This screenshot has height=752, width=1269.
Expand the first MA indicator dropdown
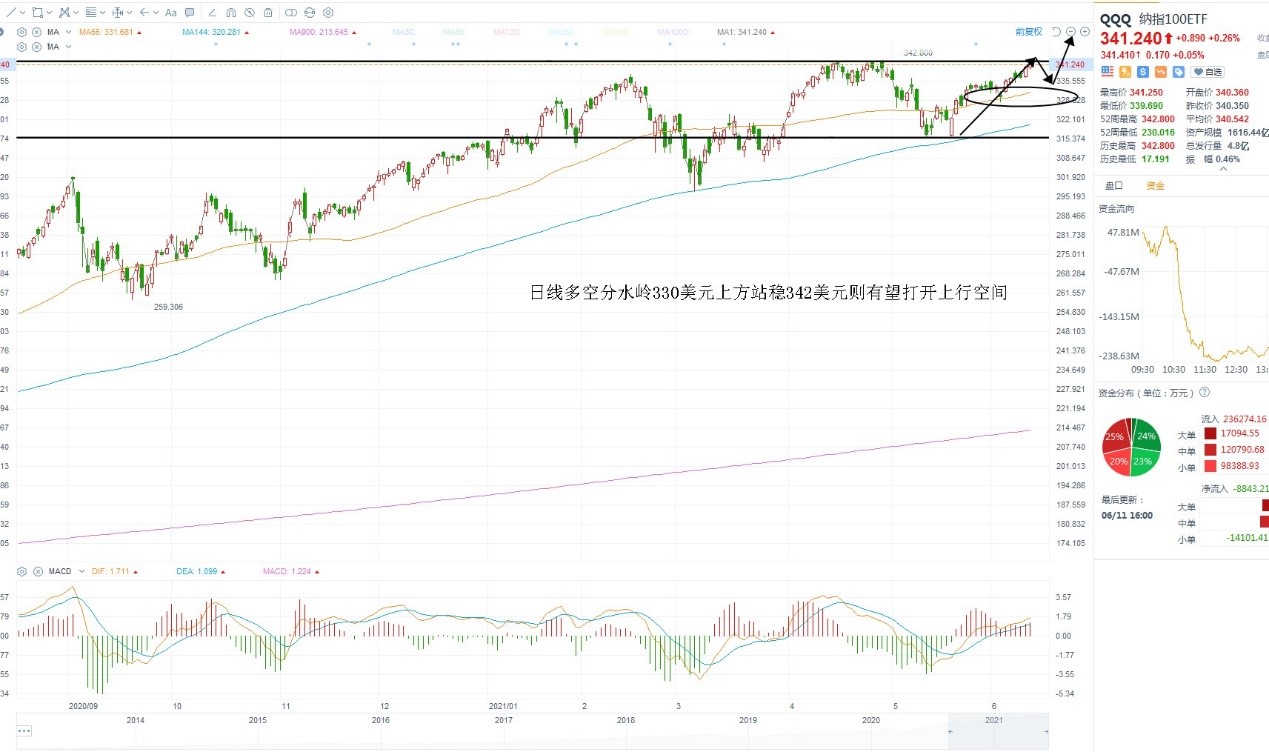tap(68, 32)
